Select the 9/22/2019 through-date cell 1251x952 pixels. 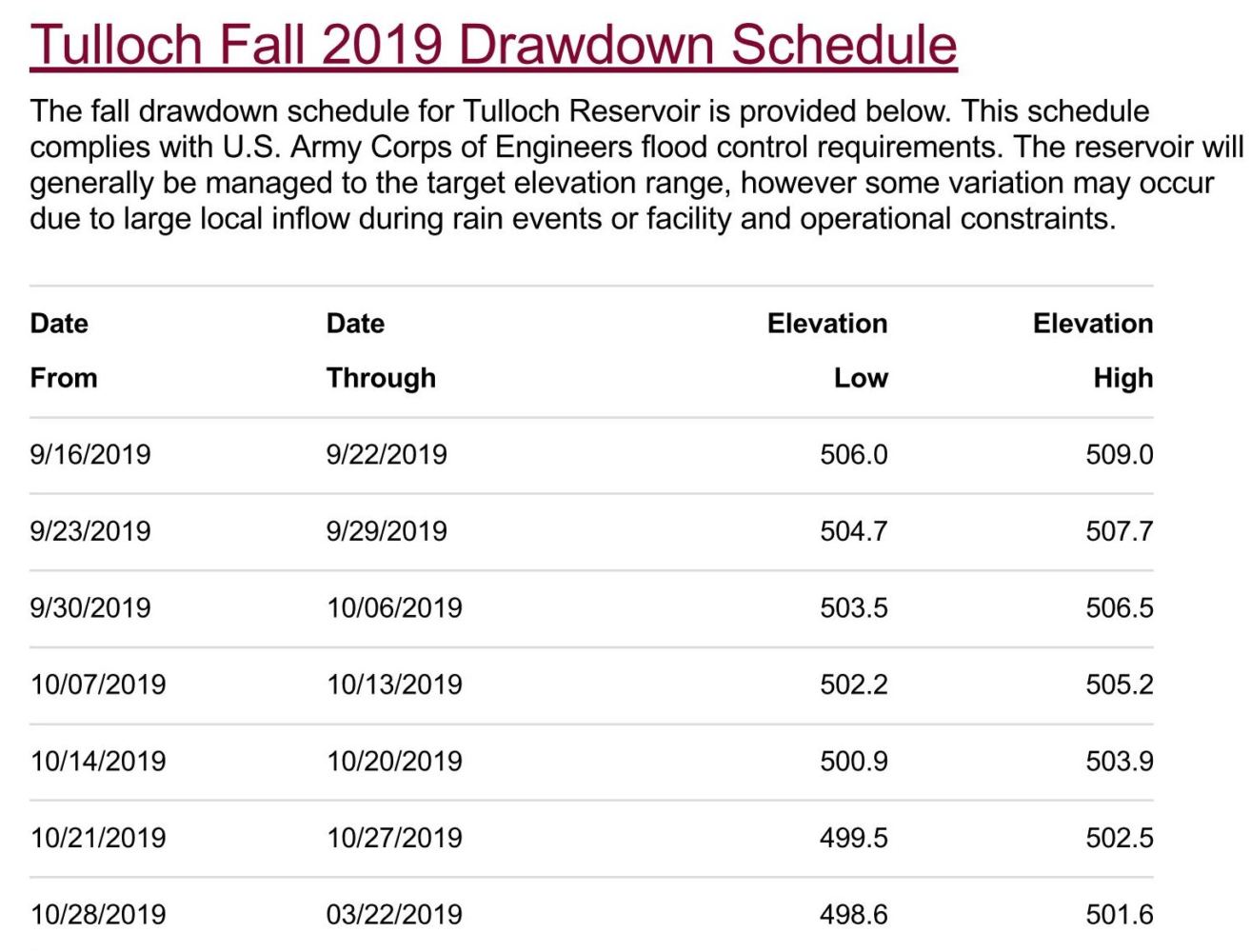click(x=387, y=454)
